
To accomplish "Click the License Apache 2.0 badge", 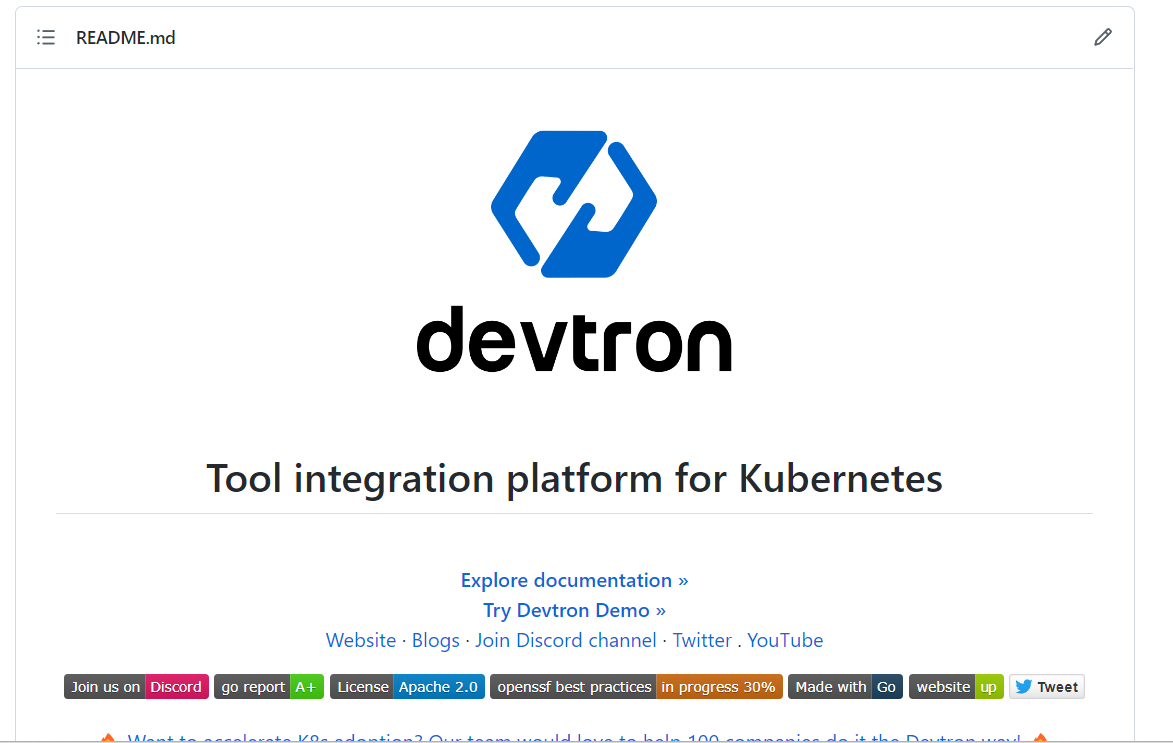I will tap(407, 687).
